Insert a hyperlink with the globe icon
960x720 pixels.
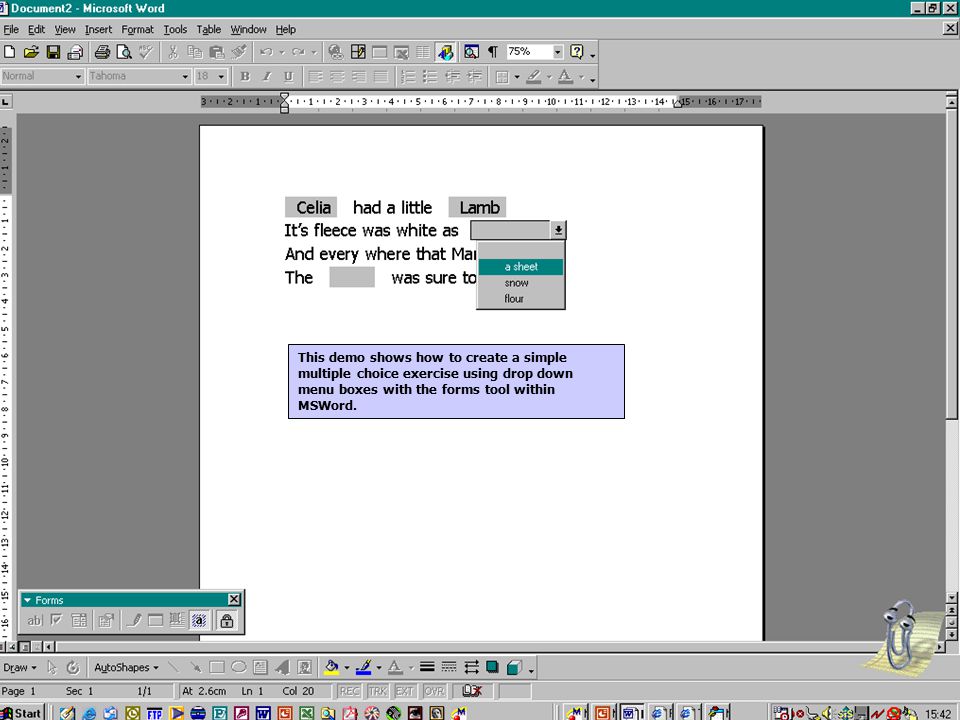click(x=336, y=52)
